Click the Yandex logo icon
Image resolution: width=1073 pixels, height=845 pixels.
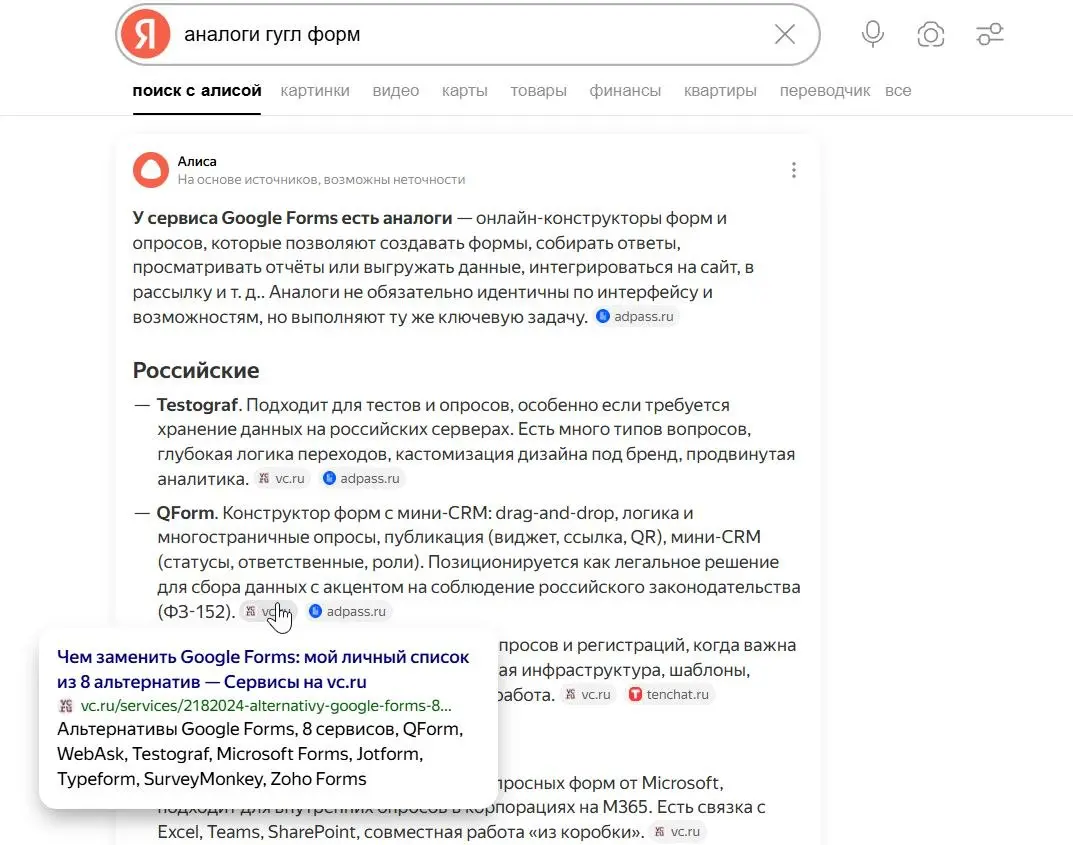tap(146, 34)
